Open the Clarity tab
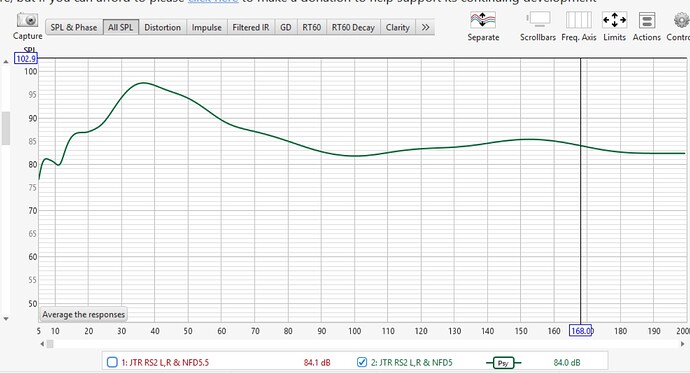The width and height of the screenshot is (690, 373). 397,27
